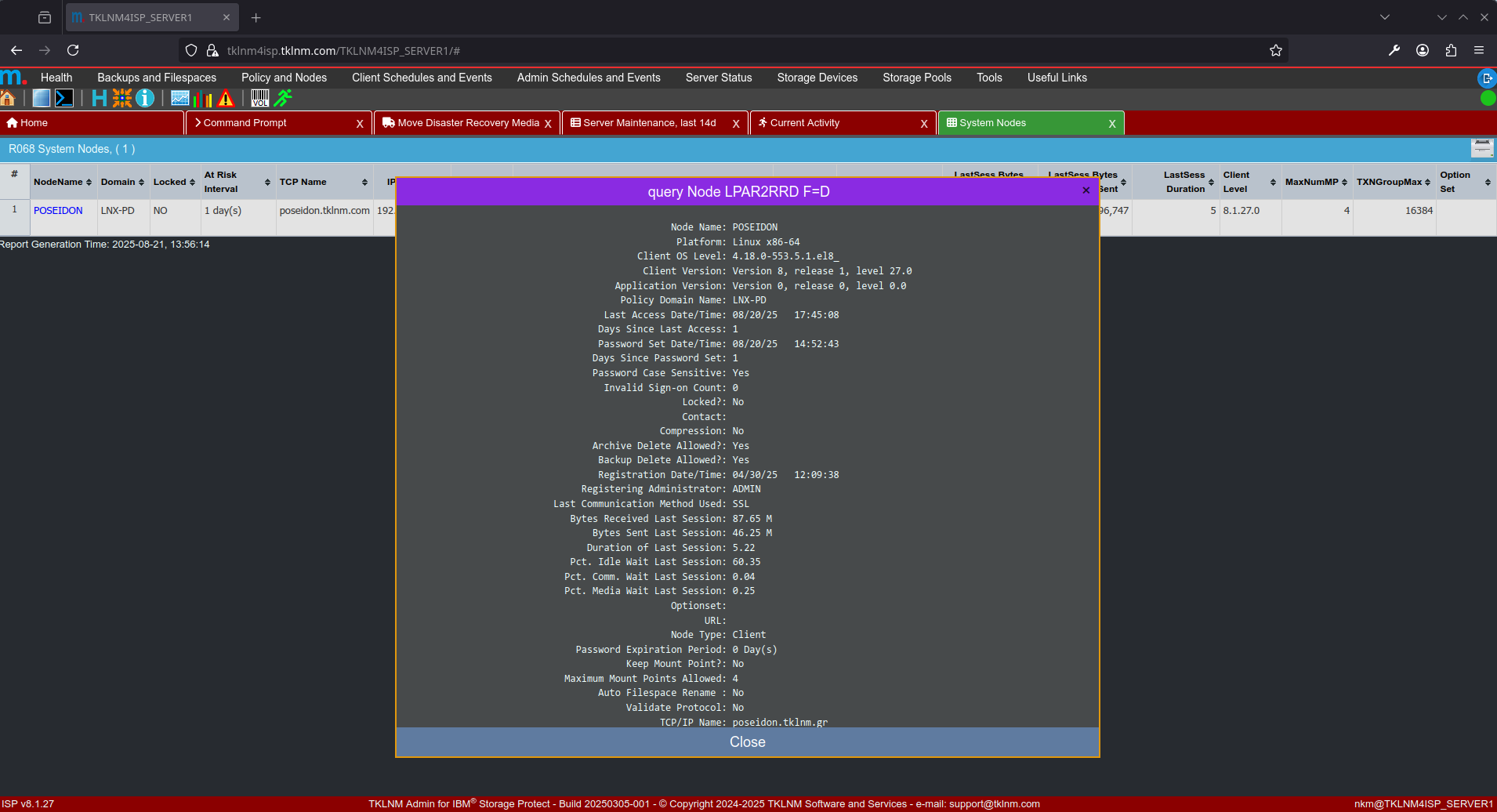Click the blue info circle icon
The image size is (1497, 812).
pyautogui.click(x=145, y=98)
